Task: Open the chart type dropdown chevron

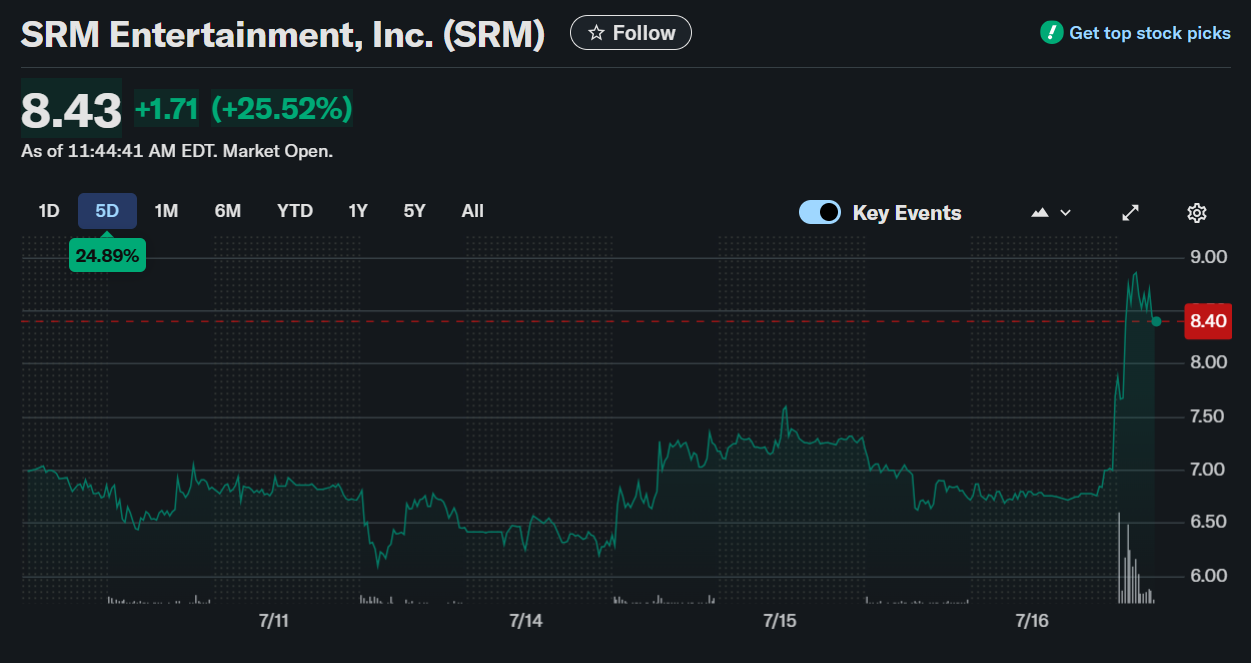Action: [1065, 212]
